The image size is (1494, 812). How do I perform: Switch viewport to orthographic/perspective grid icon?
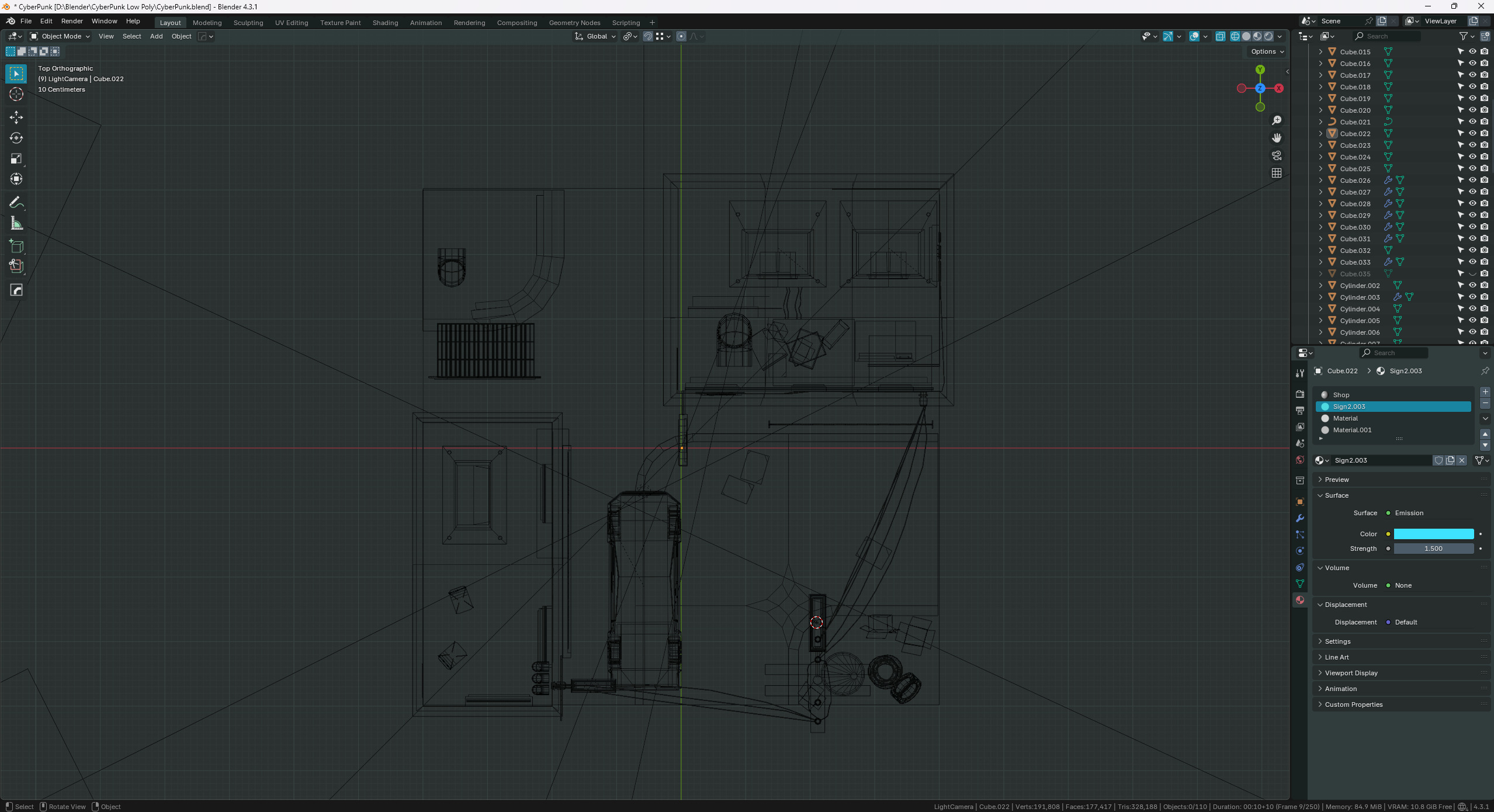click(1277, 173)
